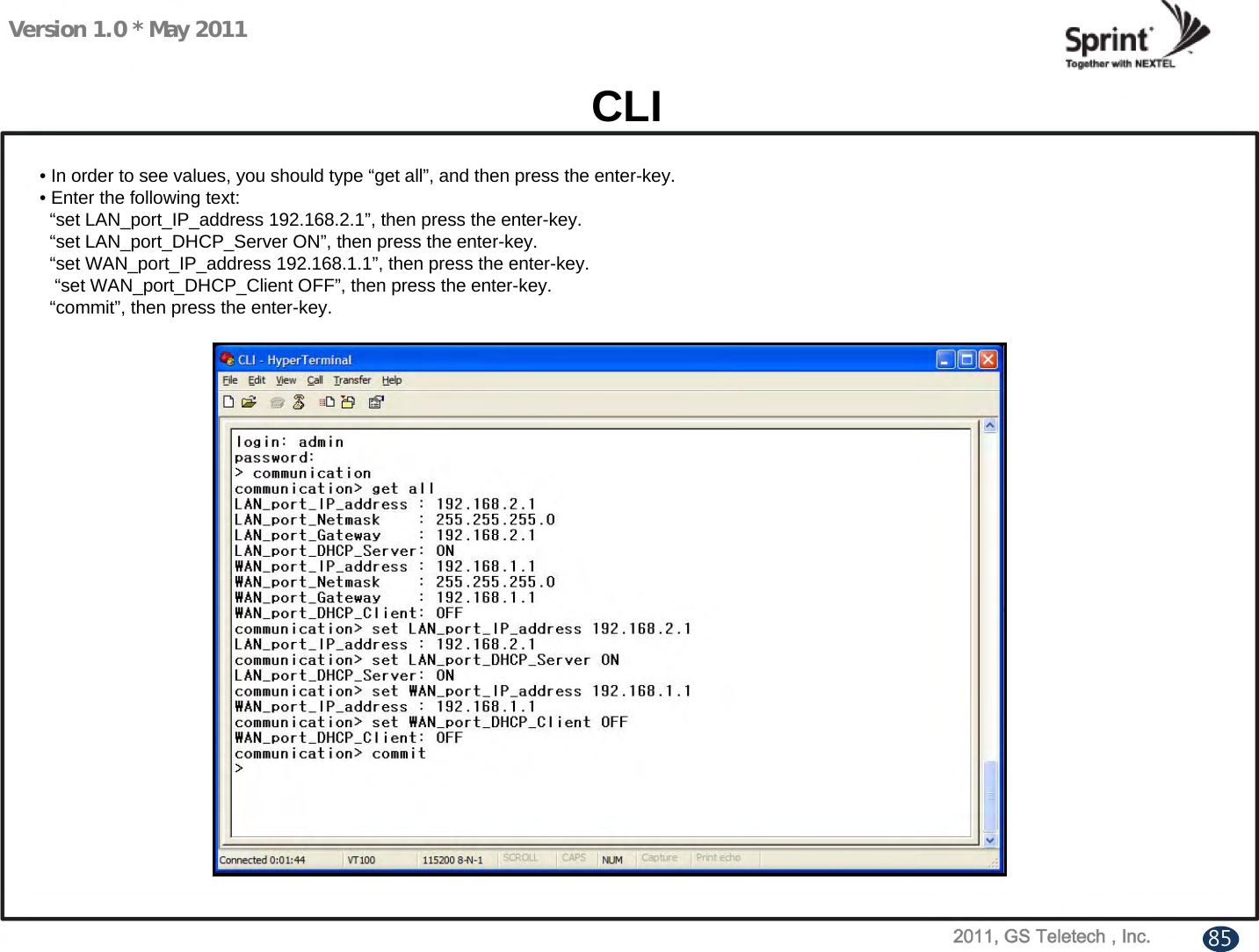Open the Help menu
Screen dimensions: 1259x952
pyautogui.click(x=392, y=380)
